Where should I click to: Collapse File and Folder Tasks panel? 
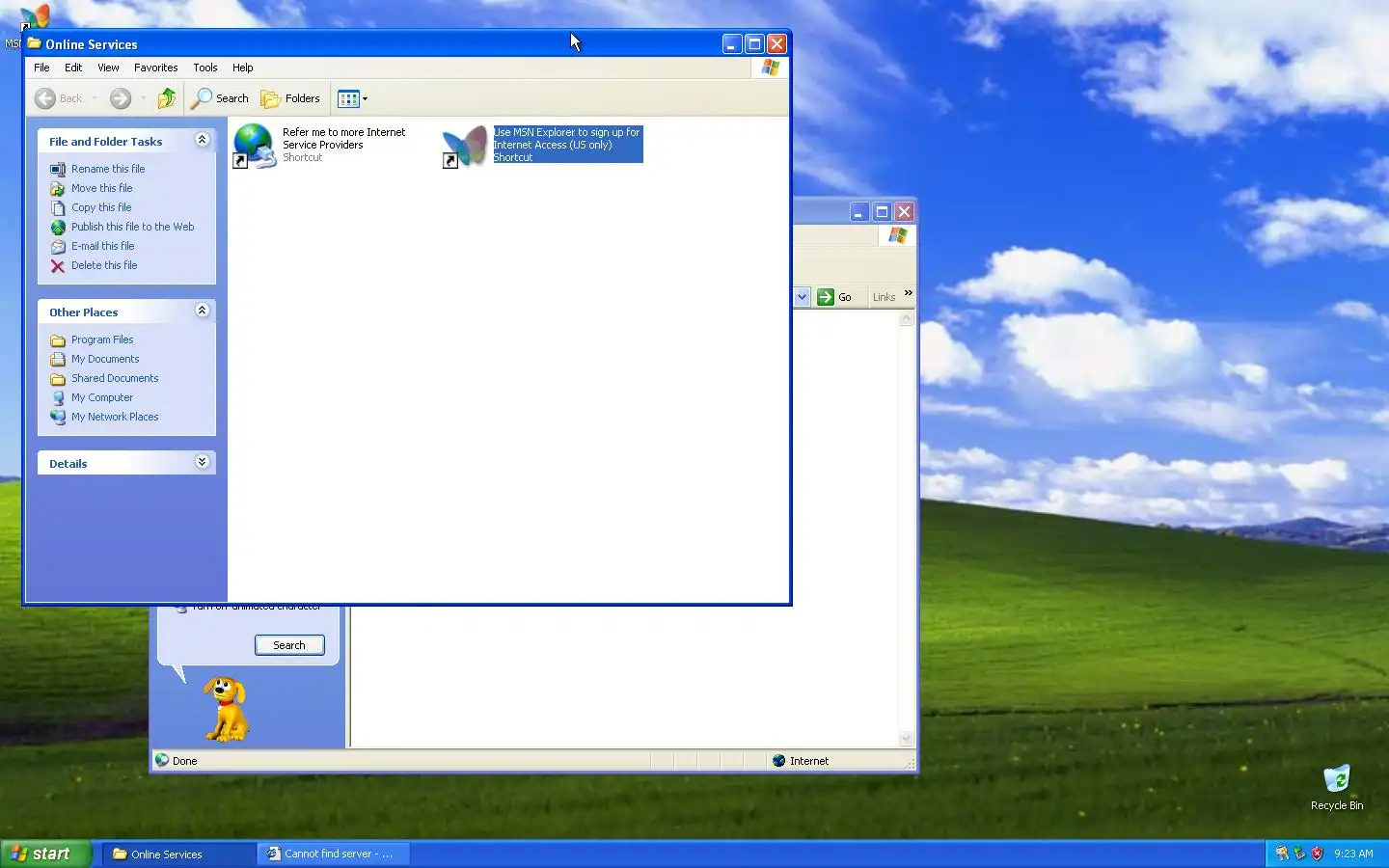(202, 140)
